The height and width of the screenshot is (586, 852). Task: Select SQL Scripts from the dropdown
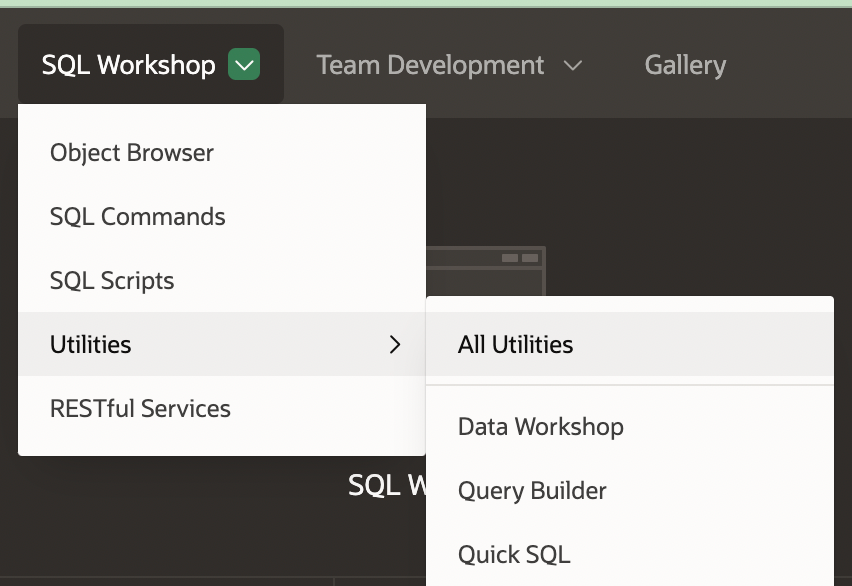(x=112, y=280)
